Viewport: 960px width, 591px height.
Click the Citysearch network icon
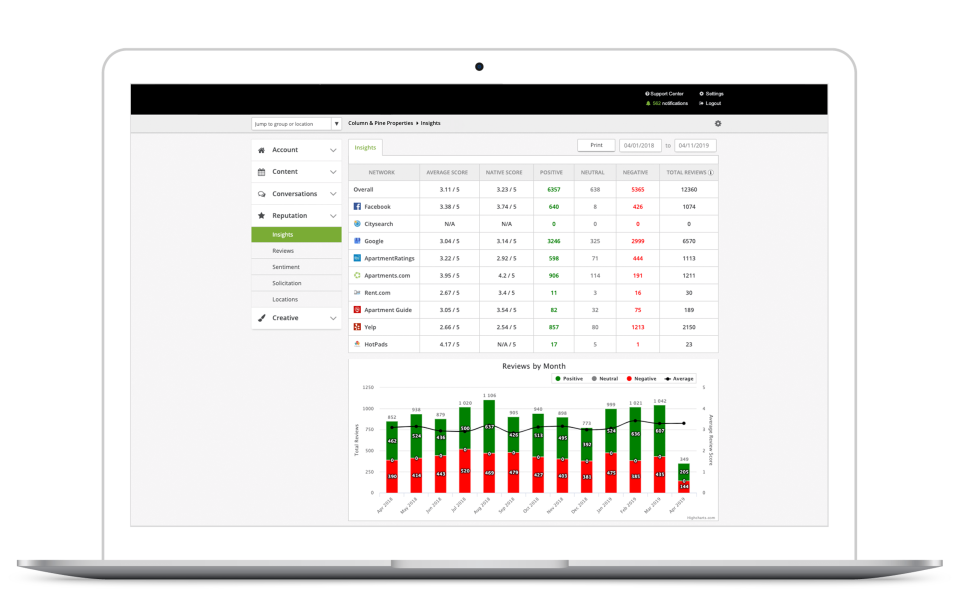pyautogui.click(x=358, y=224)
